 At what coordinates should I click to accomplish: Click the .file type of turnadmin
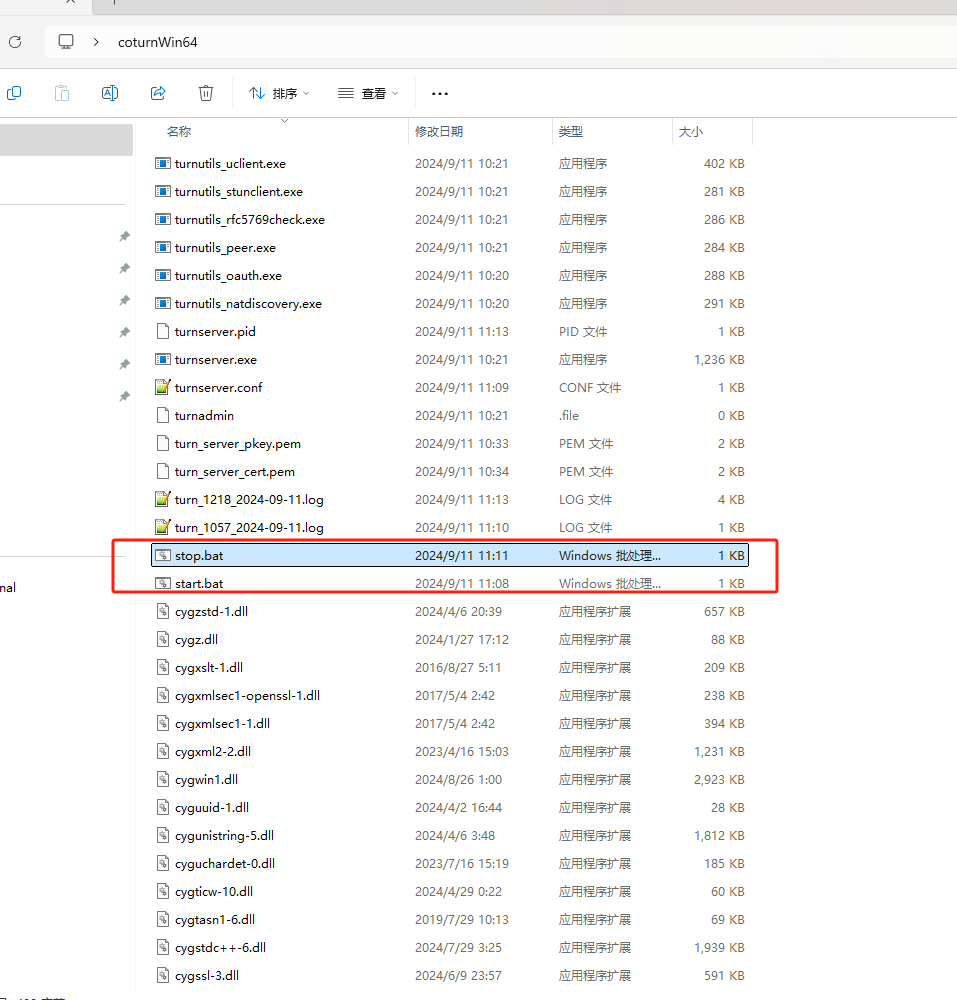point(569,416)
